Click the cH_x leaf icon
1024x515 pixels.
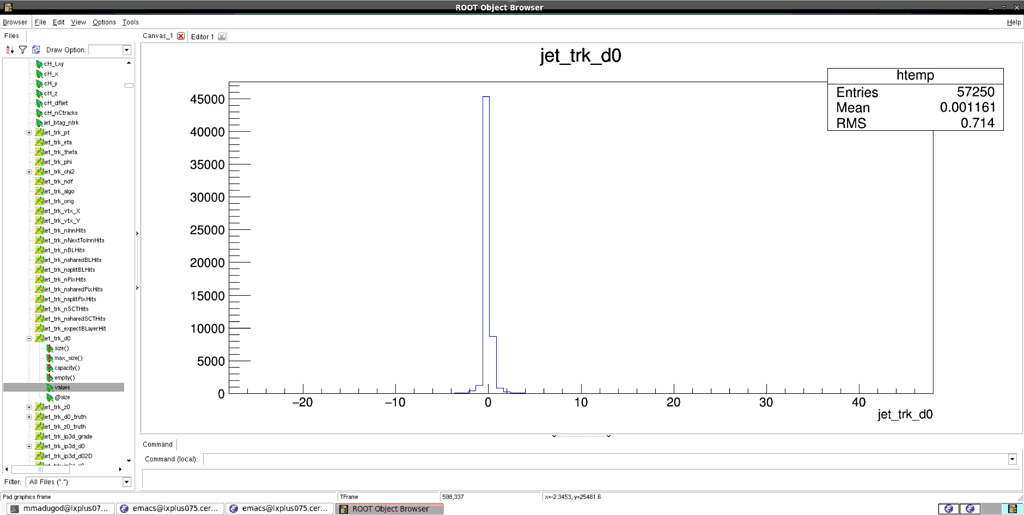click(x=39, y=74)
